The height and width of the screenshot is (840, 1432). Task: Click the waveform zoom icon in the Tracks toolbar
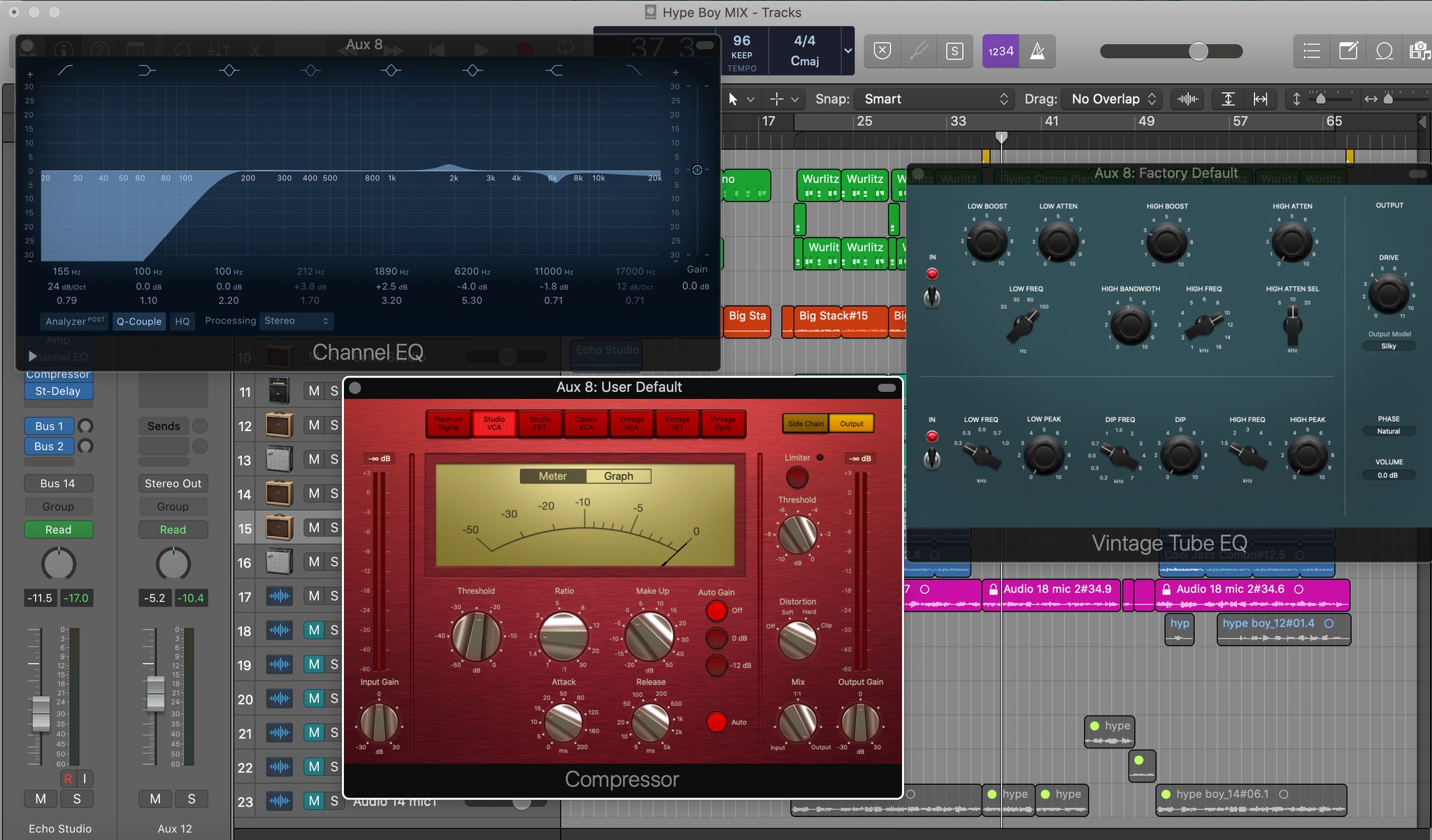1188,99
